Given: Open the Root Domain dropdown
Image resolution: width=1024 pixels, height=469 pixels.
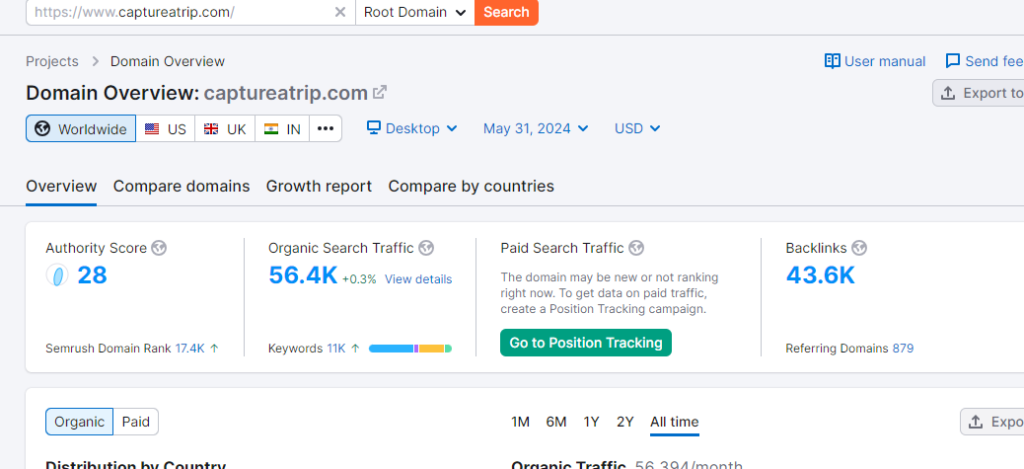Looking at the screenshot, I should tap(415, 12).
